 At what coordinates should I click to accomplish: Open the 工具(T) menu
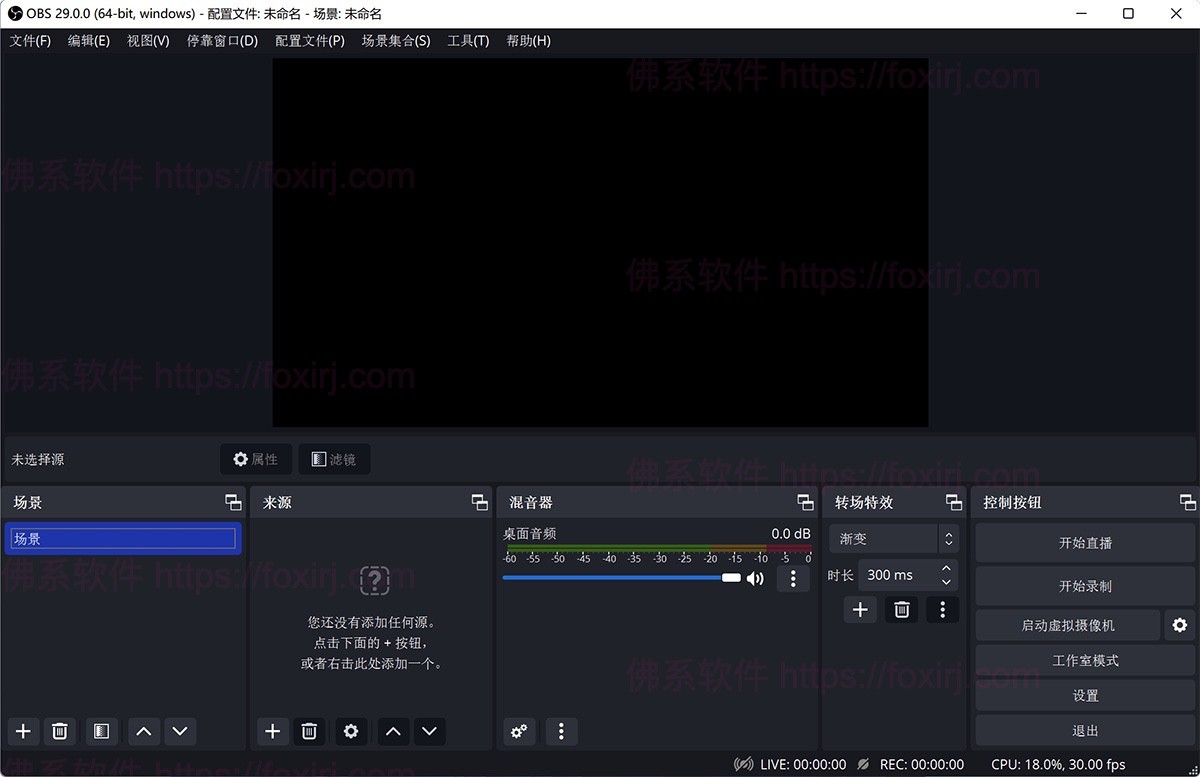[x=468, y=41]
